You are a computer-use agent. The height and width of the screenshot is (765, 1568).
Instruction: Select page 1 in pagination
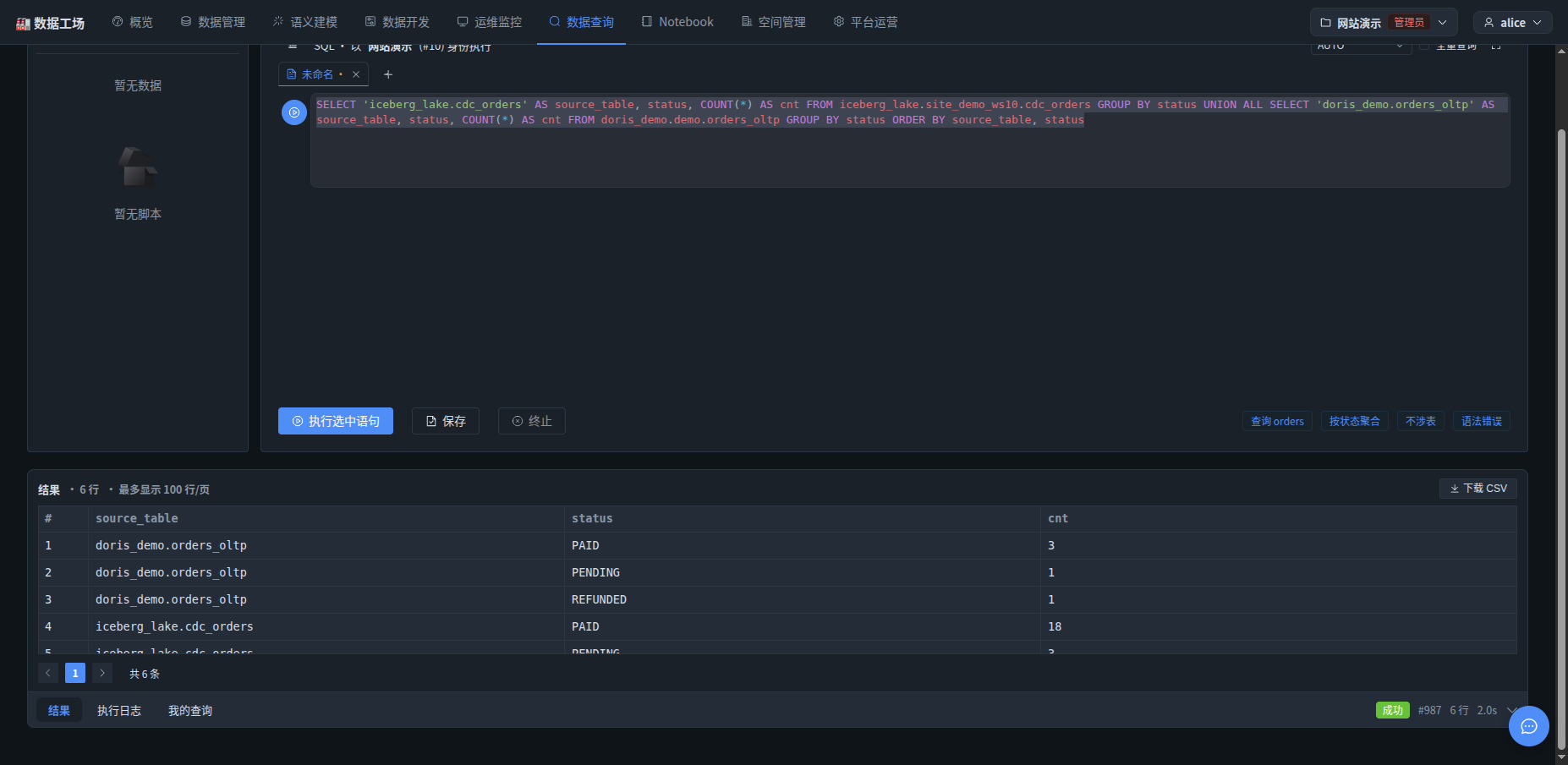pos(75,673)
